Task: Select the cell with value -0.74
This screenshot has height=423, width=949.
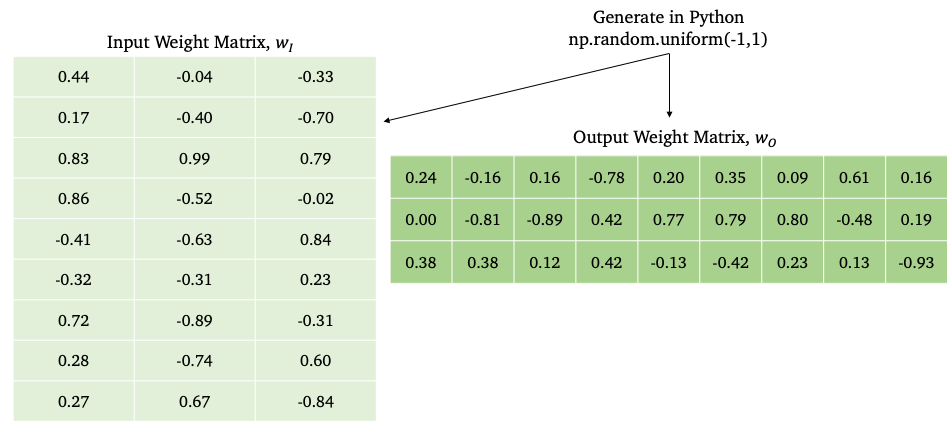Action: [195, 361]
